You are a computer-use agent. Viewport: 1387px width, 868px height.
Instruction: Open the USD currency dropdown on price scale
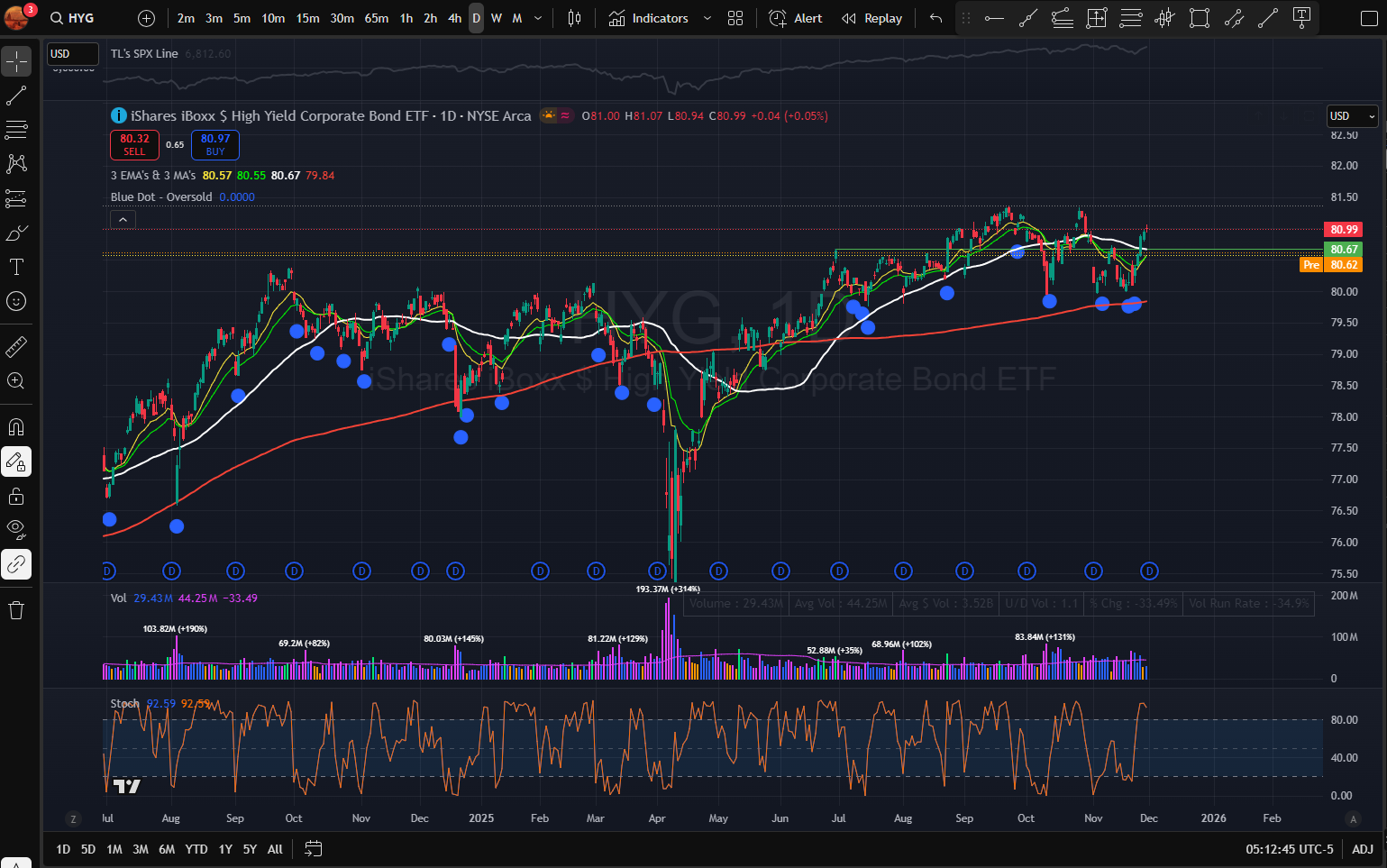[x=1353, y=116]
